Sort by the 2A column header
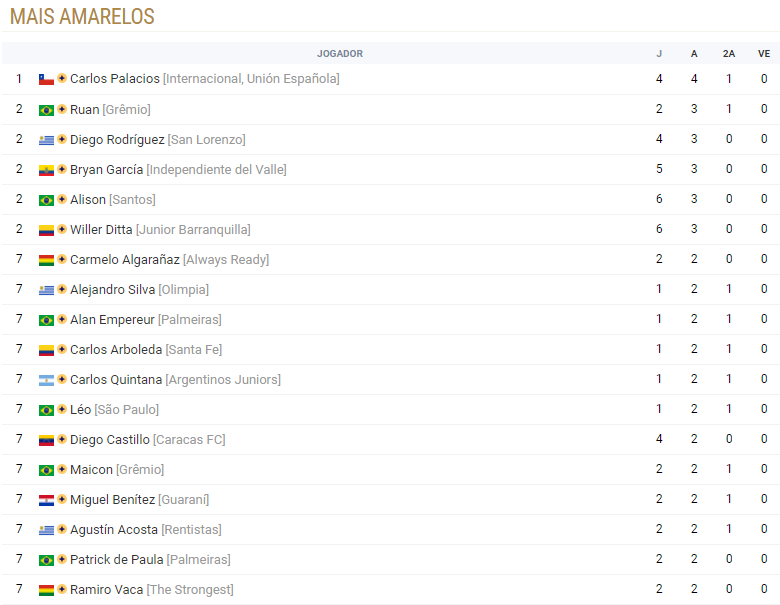Image resolution: width=780 pixels, height=605 pixels. point(729,54)
